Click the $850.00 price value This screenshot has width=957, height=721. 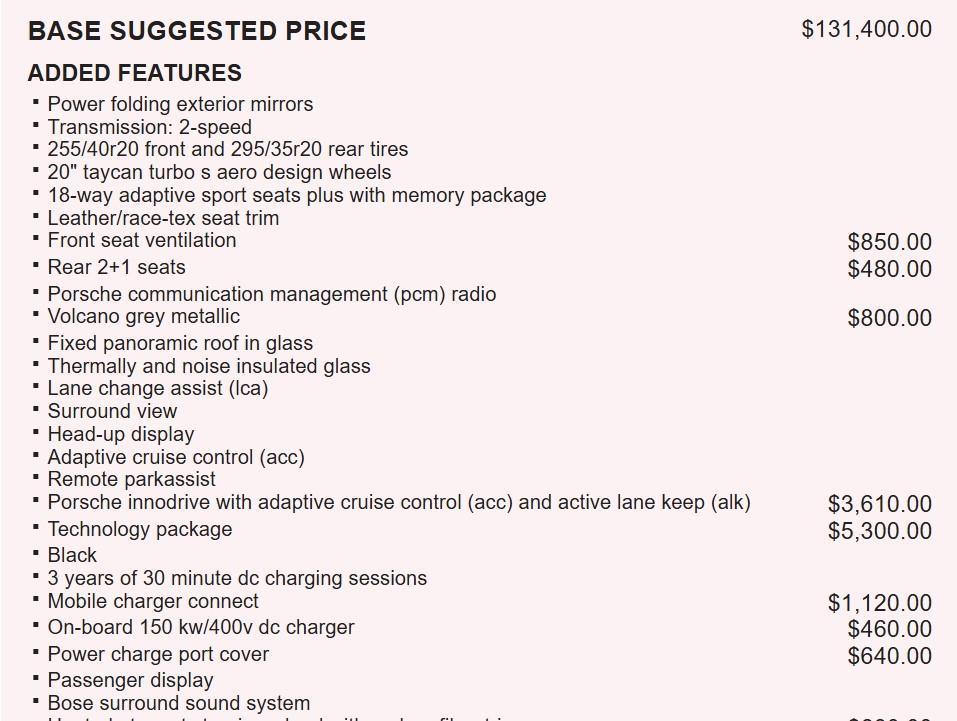click(889, 242)
